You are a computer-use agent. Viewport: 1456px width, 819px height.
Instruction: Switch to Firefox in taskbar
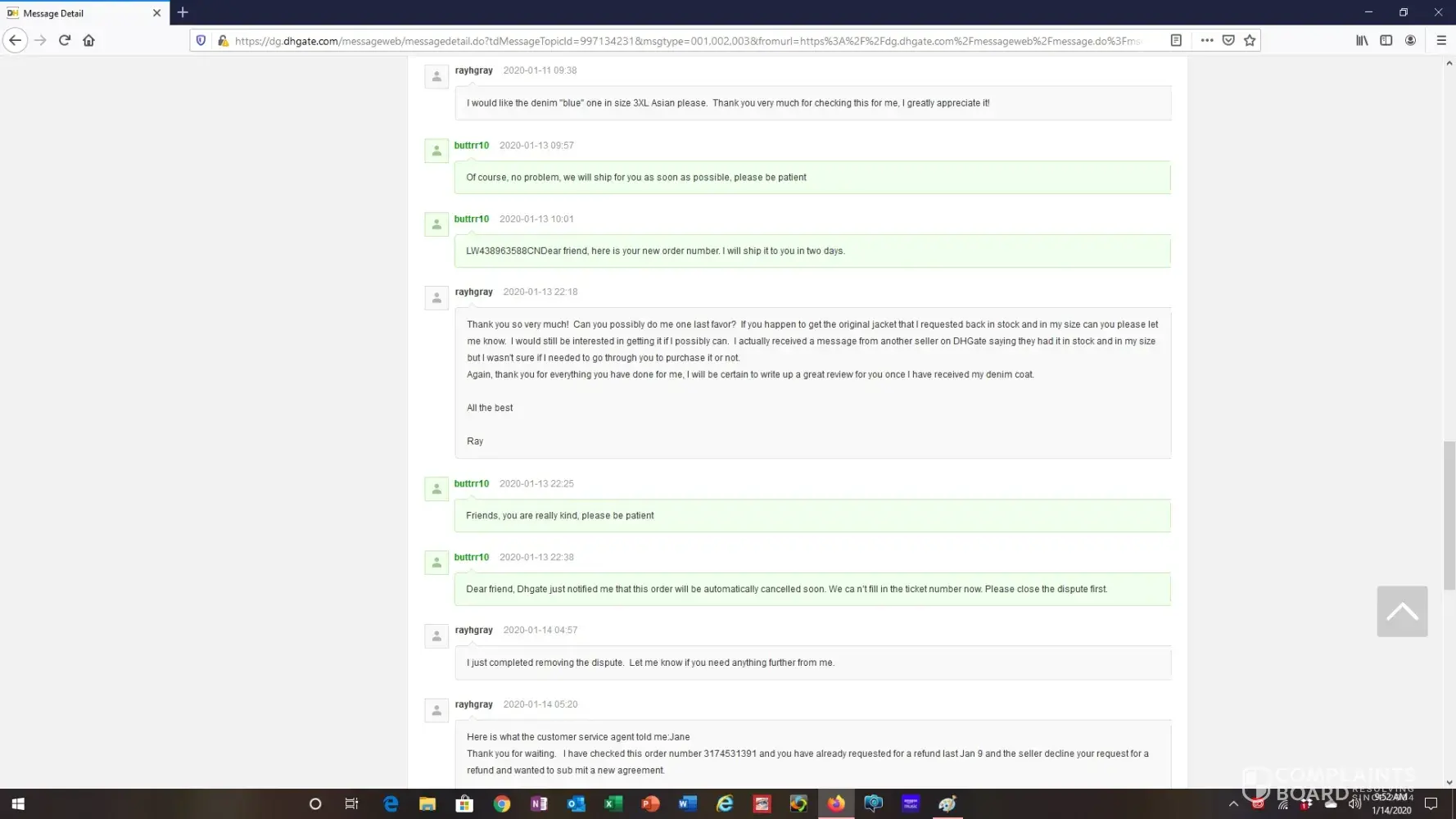(x=836, y=803)
